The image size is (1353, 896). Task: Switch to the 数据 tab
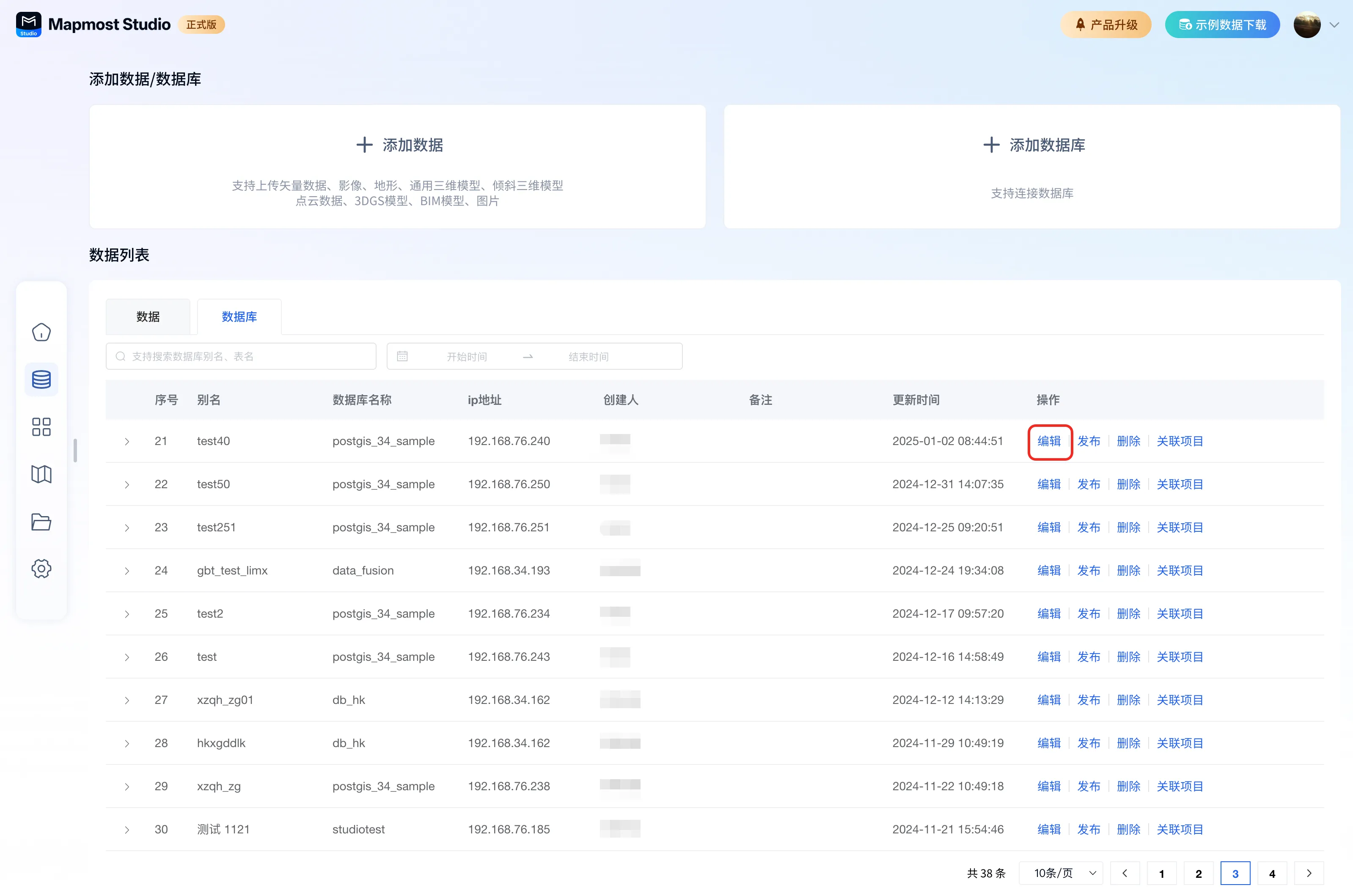tap(148, 316)
